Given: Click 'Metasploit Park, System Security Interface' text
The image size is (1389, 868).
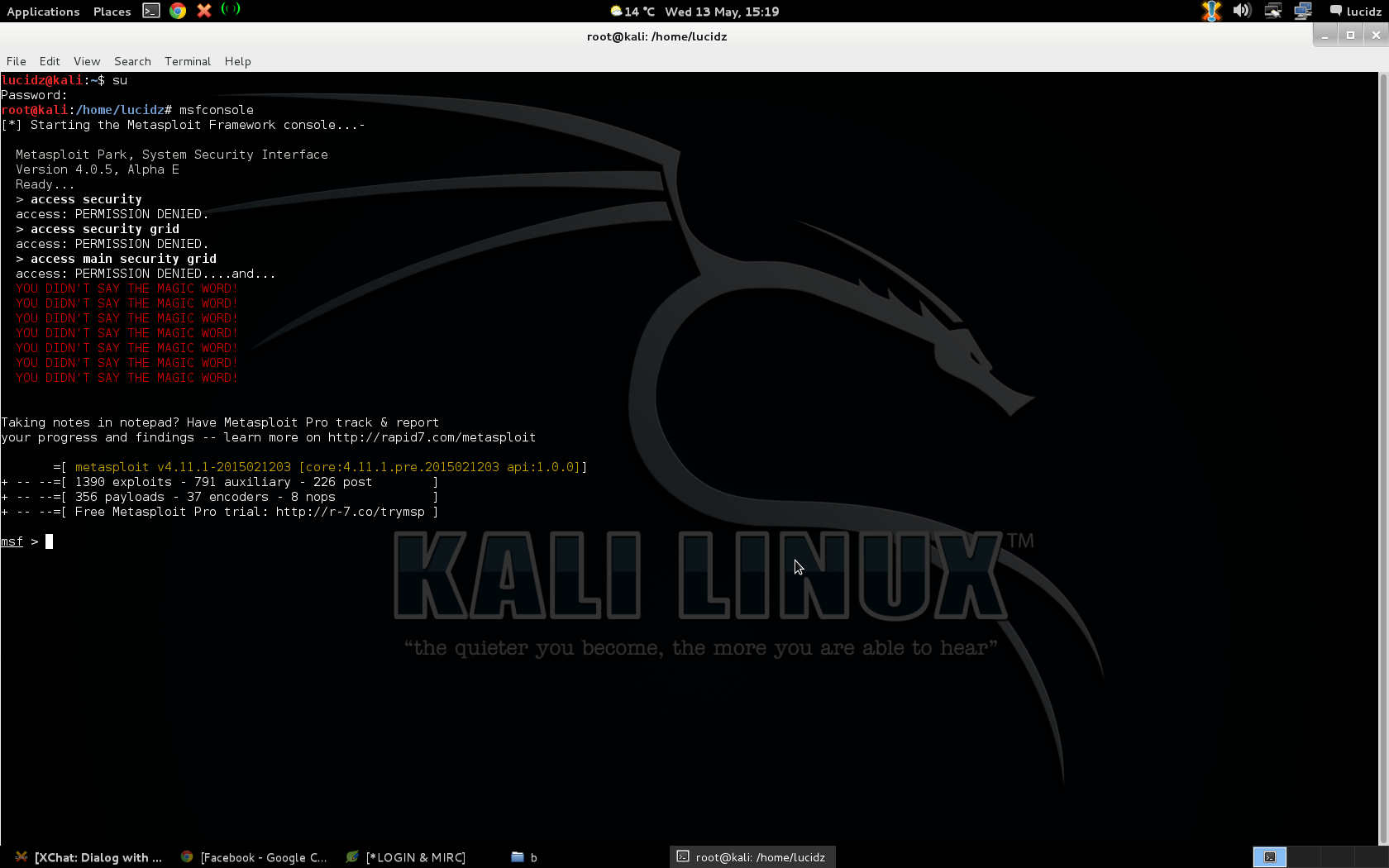Looking at the screenshot, I should click(172, 155).
